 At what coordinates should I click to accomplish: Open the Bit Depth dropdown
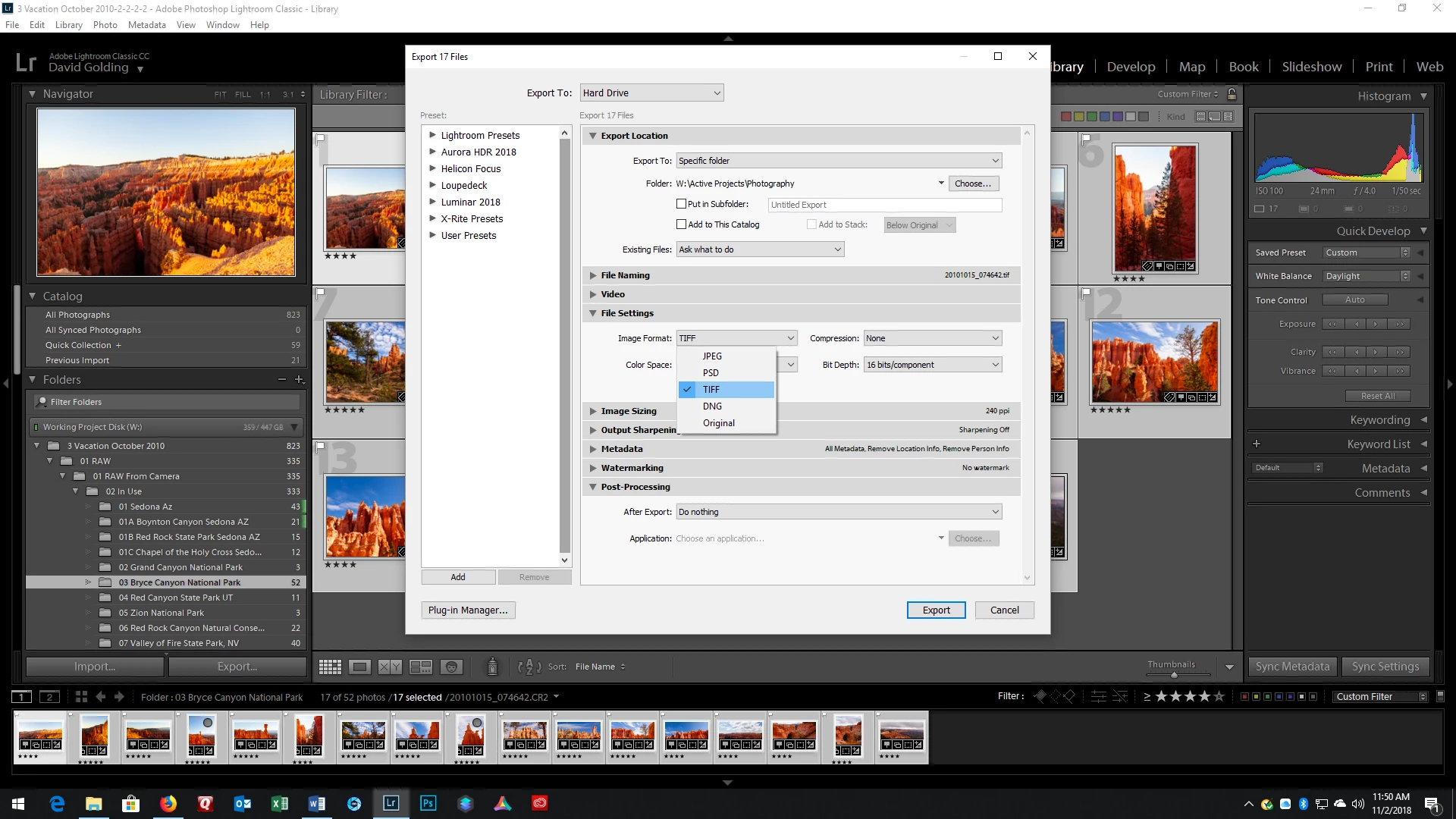coord(932,365)
